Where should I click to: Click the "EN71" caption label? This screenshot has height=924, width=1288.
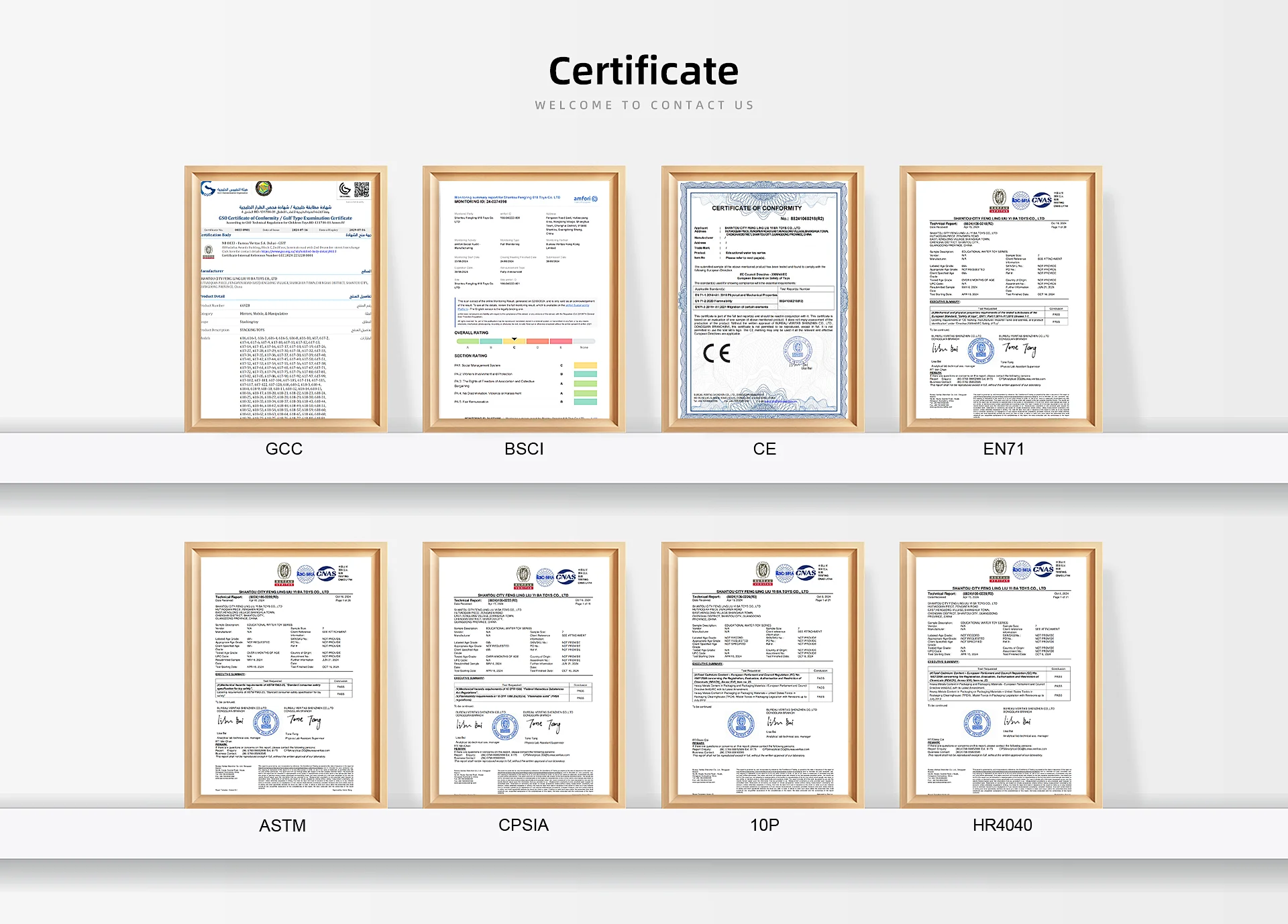coord(1004,449)
